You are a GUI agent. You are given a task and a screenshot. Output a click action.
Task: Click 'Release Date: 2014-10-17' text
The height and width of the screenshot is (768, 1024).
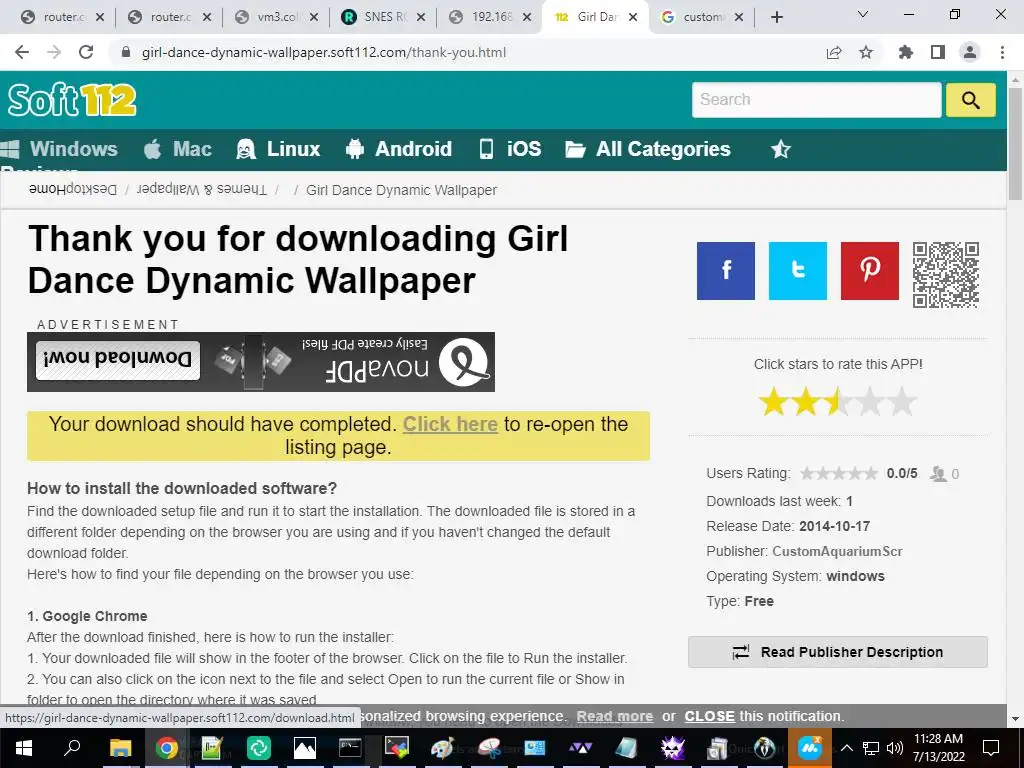click(x=788, y=526)
